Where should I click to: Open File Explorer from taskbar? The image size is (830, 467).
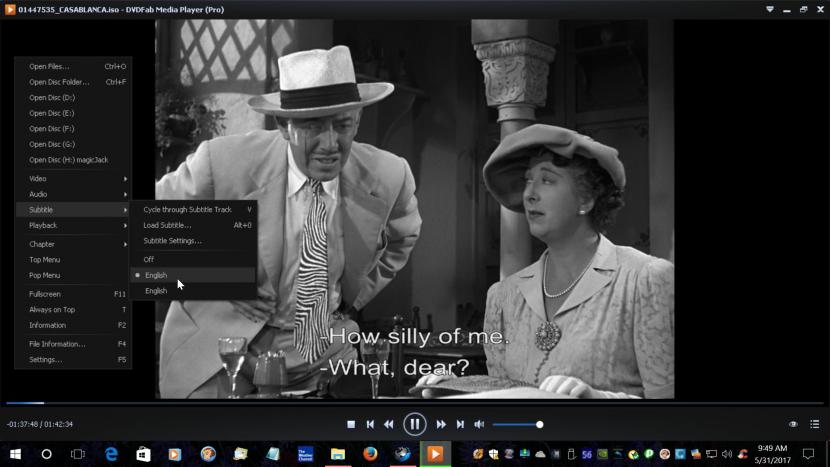[x=338, y=454]
